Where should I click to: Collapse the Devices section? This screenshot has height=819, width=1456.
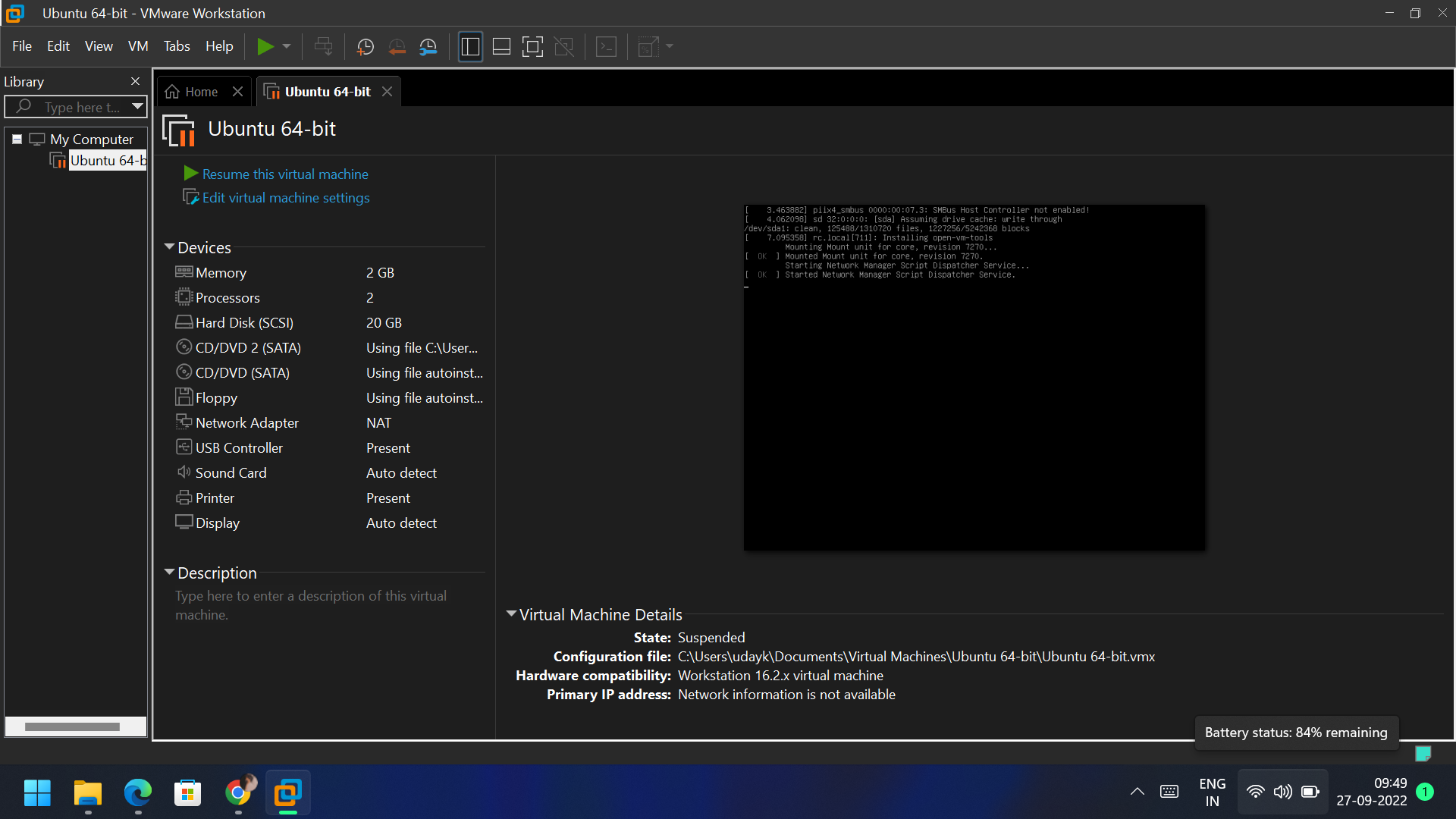[x=169, y=246]
